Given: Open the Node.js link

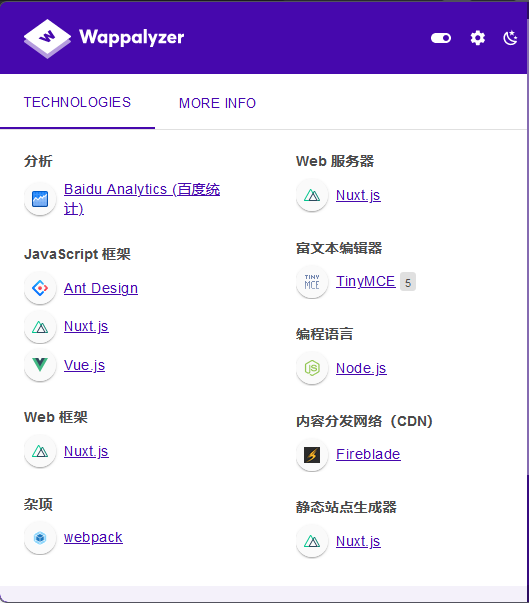Looking at the screenshot, I should coord(361,368).
